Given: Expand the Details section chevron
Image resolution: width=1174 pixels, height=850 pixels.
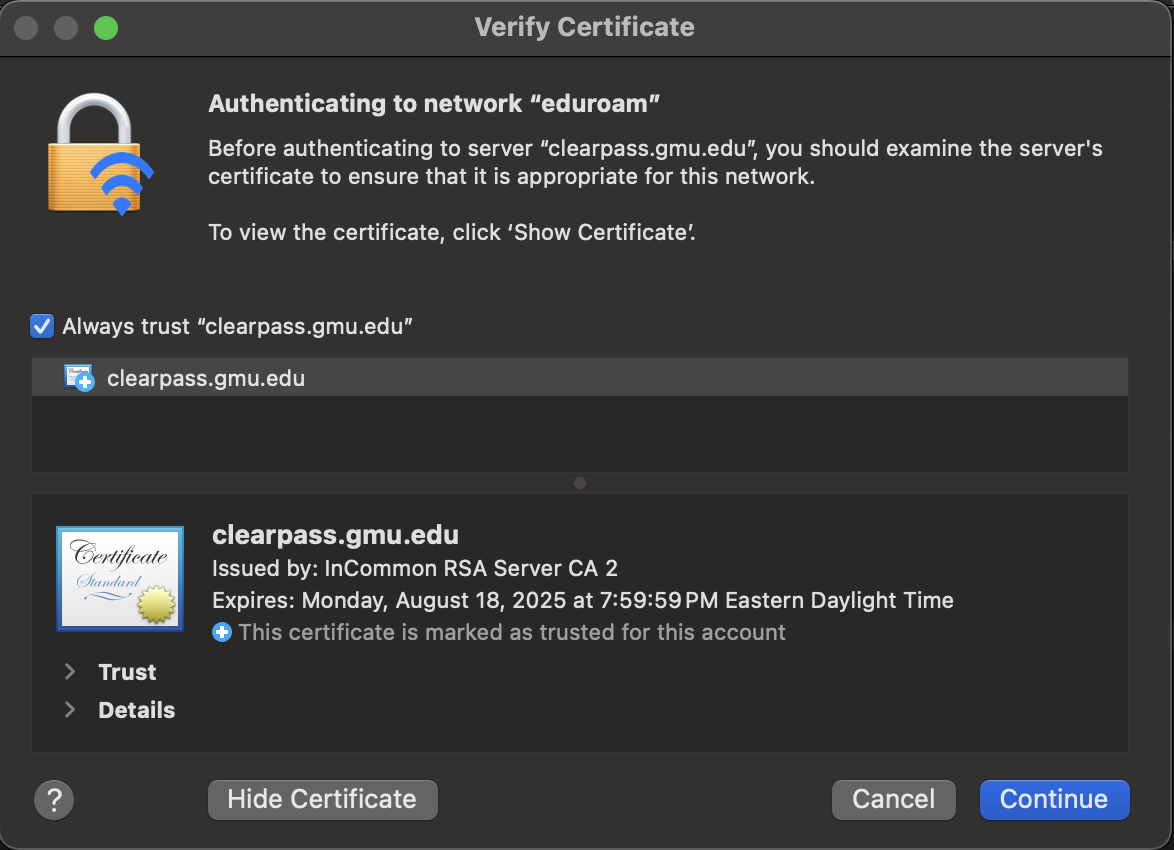Looking at the screenshot, I should click(x=70, y=710).
